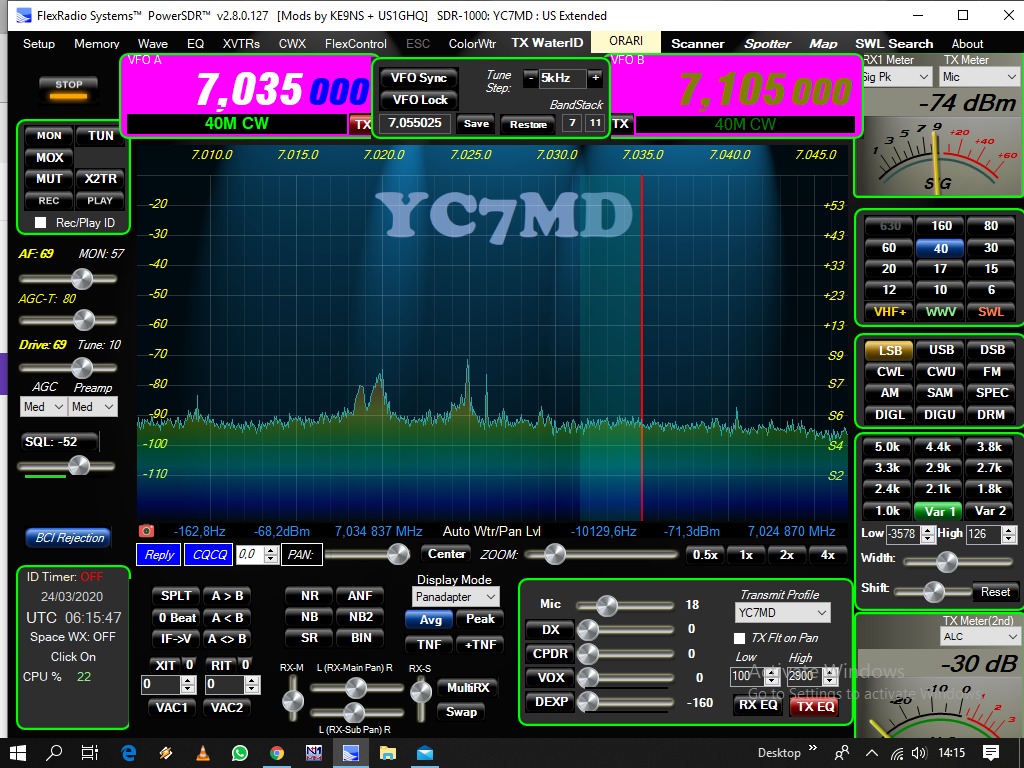
Task: Enable ANF auto notch filter
Action: [x=360, y=596]
